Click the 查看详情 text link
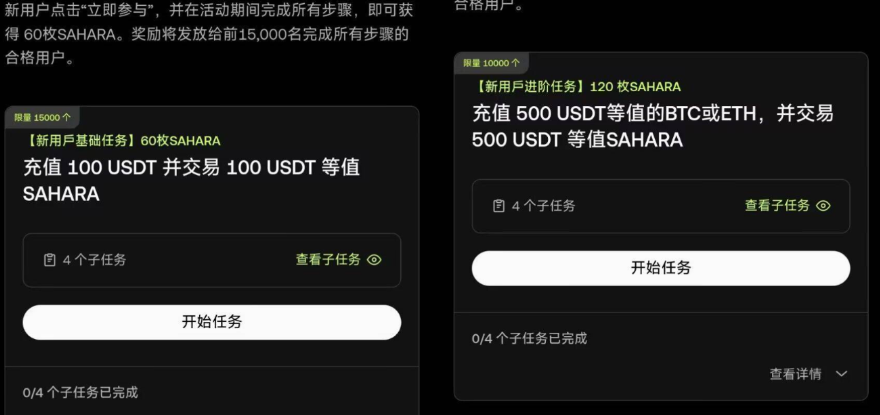This screenshot has height=415, width=880. [795, 374]
